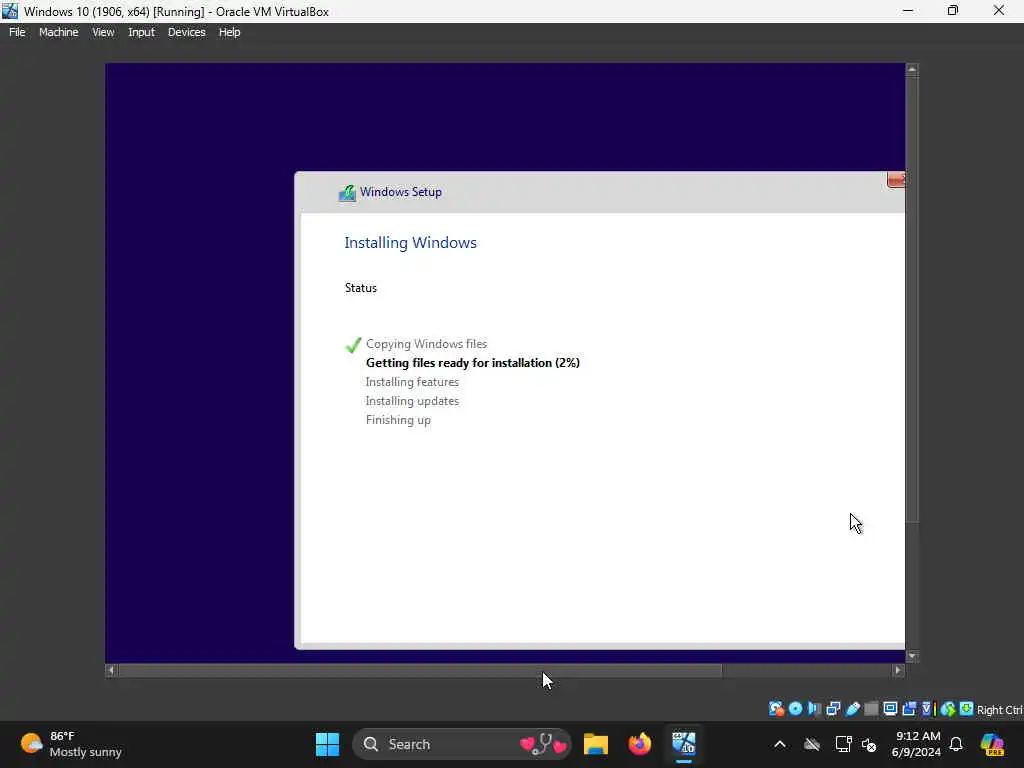Click the VirtualBox icon in the title bar
1024x768 pixels.
click(10, 11)
